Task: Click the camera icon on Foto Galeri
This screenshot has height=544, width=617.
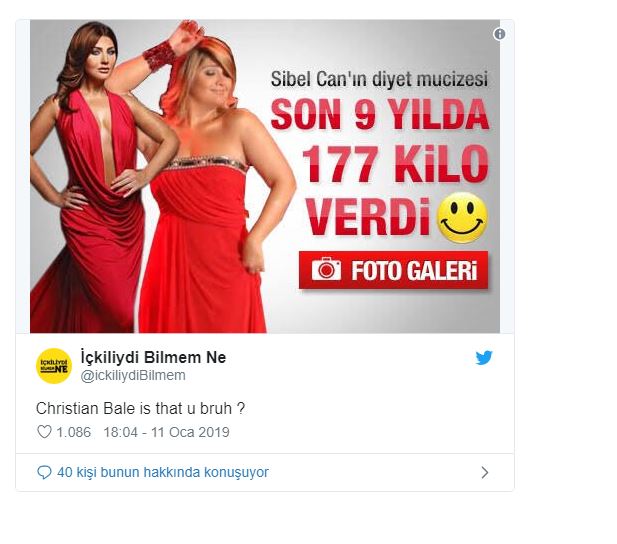Action: pyautogui.click(x=326, y=269)
